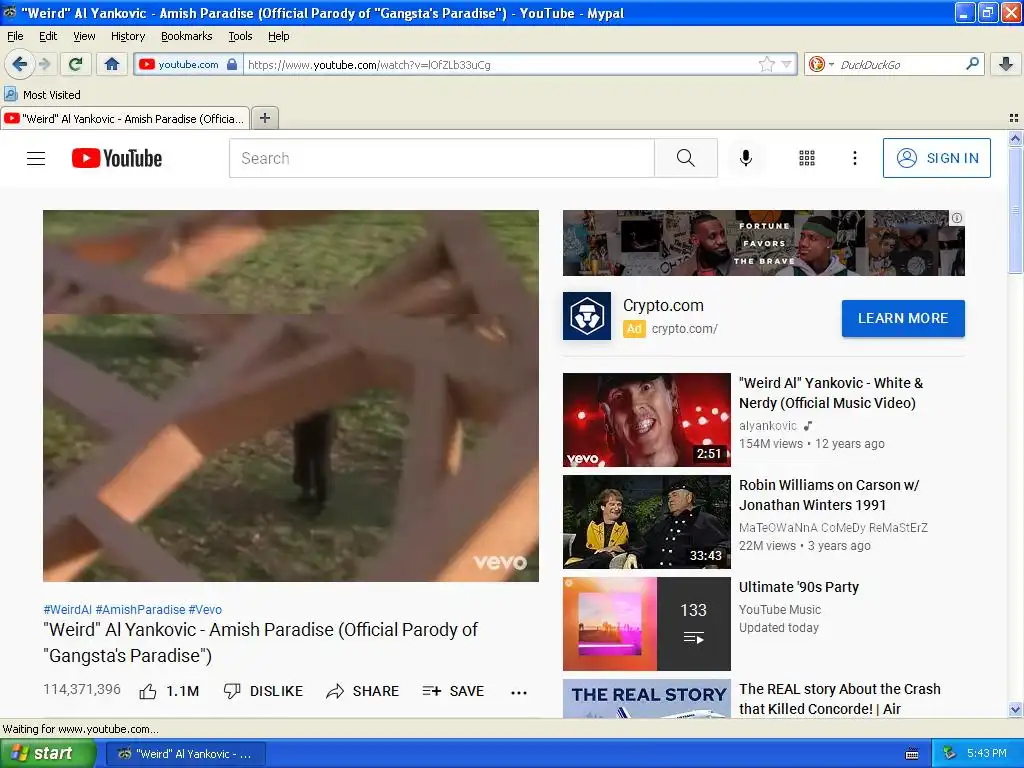Click the browser forward arrow
The image size is (1024, 768).
click(45, 64)
